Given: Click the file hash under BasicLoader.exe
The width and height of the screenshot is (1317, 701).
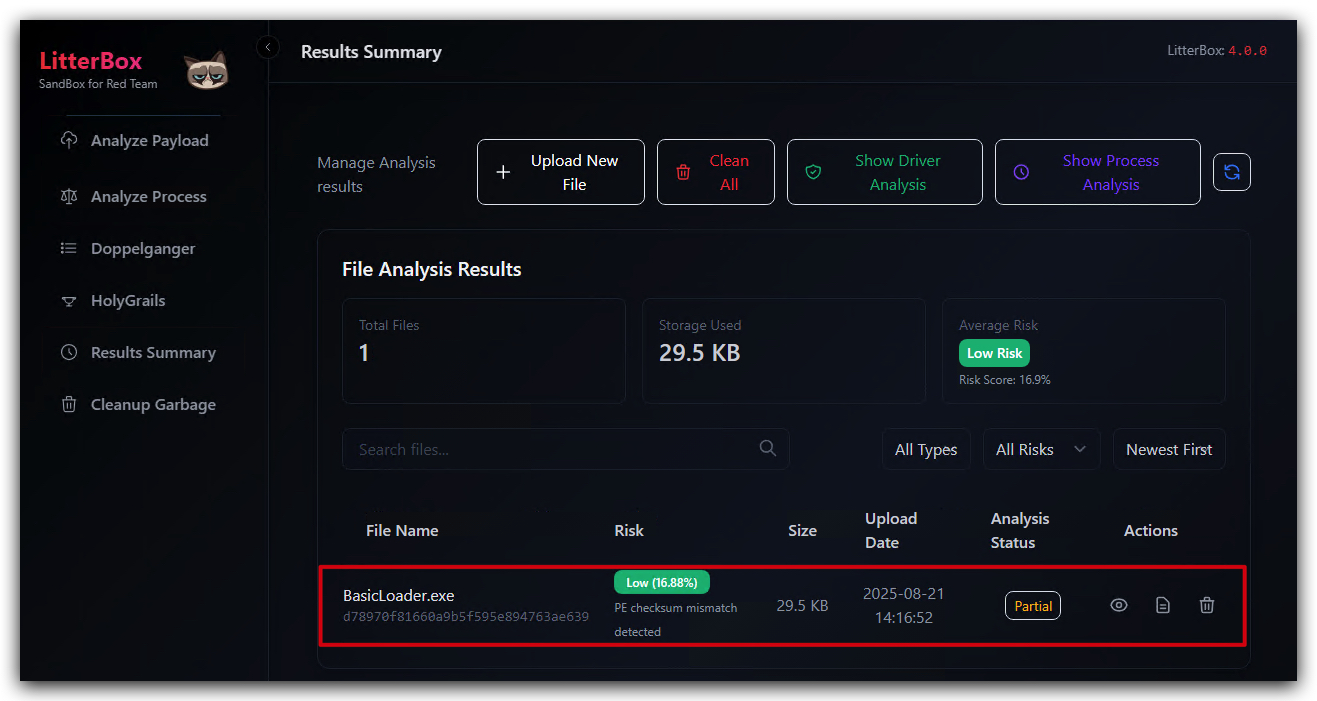Looking at the screenshot, I should click(466, 617).
